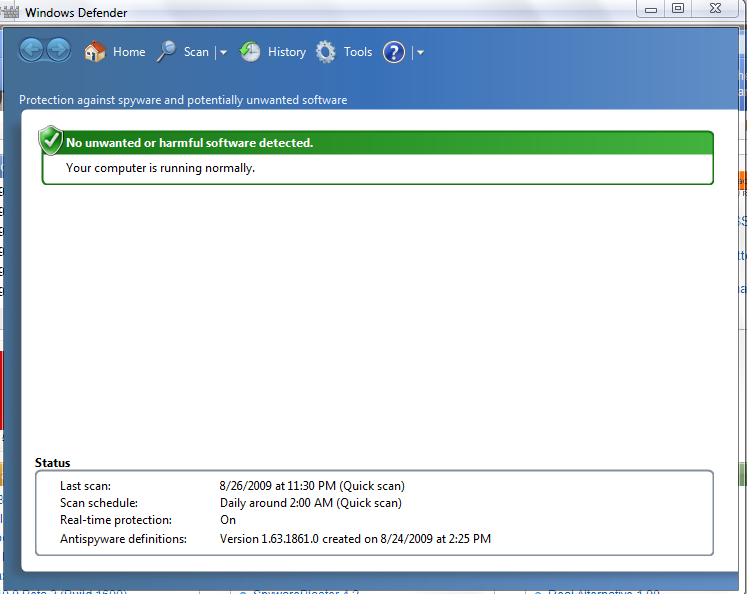The height and width of the screenshot is (594, 747).
Task: Click the real-time protection 'On' value
Action: [228, 520]
